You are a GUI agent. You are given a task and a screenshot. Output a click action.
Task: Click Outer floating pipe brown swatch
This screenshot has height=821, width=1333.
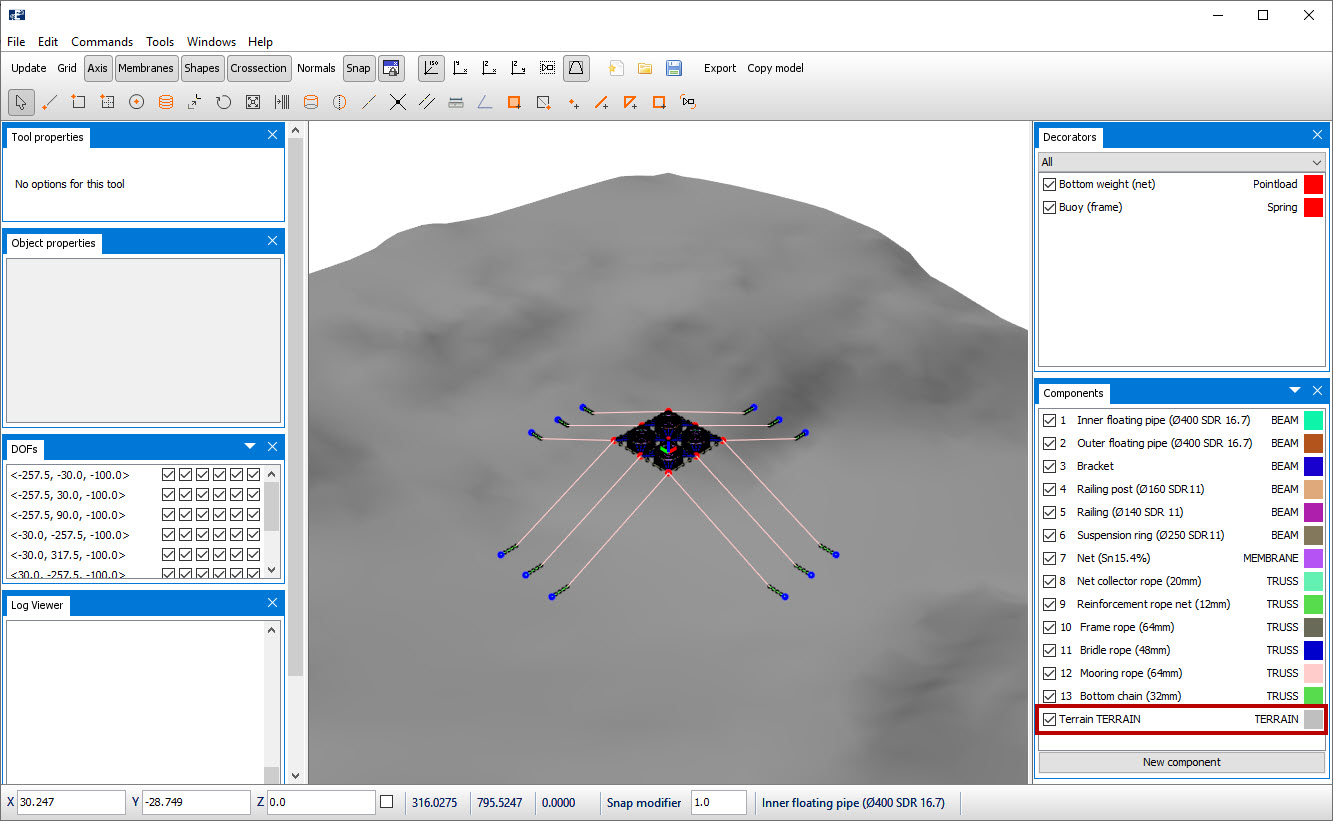pyautogui.click(x=1313, y=443)
